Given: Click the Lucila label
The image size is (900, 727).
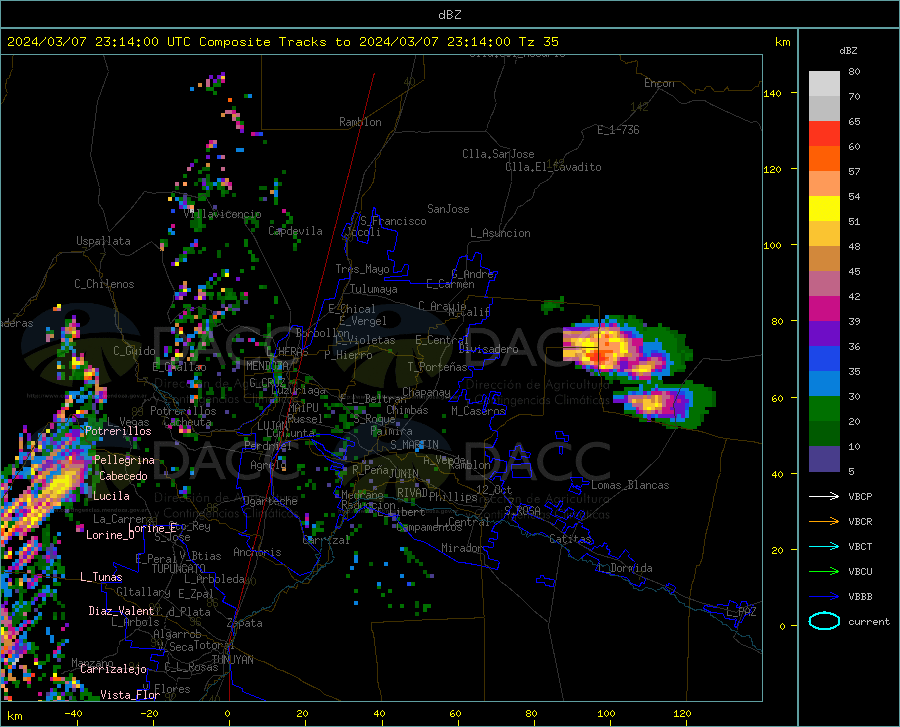Looking at the screenshot, I should point(111,496).
